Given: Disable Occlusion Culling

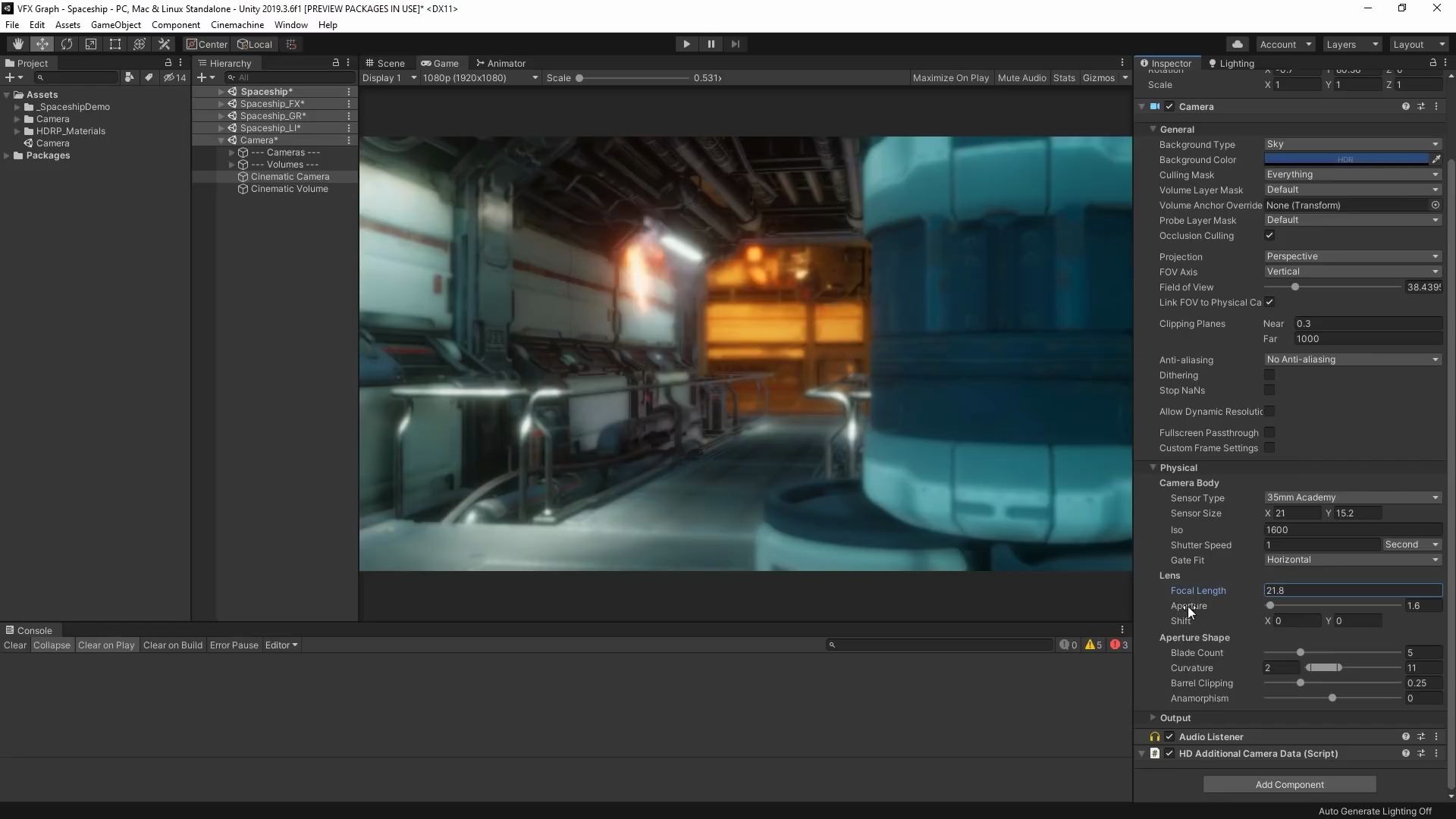Looking at the screenshot, I should point(1270,235).
